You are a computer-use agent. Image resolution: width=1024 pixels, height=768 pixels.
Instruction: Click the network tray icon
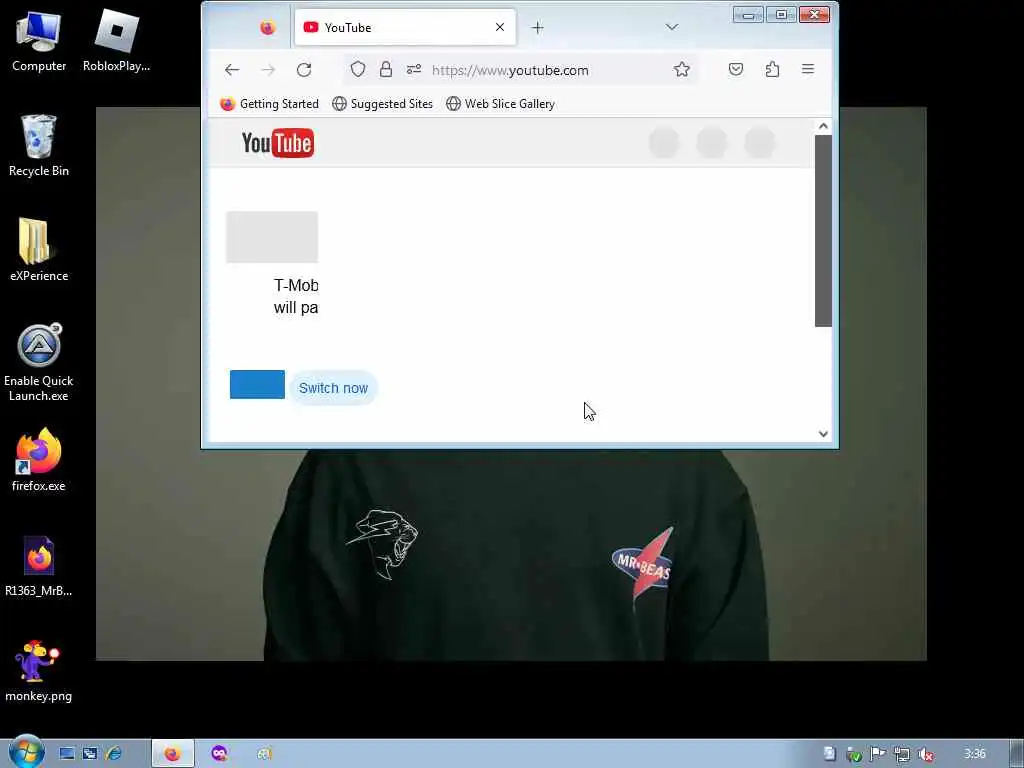902,754
